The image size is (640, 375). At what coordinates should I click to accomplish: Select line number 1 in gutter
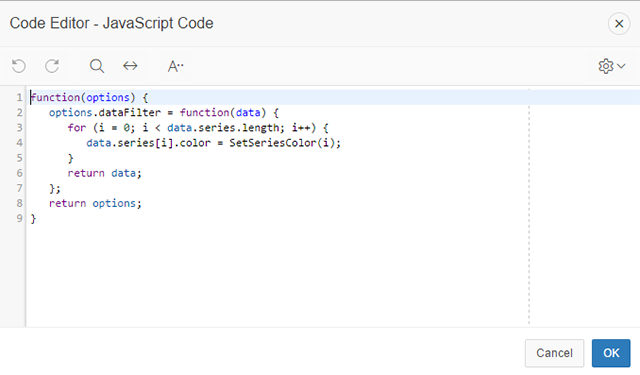click(19, 98)
